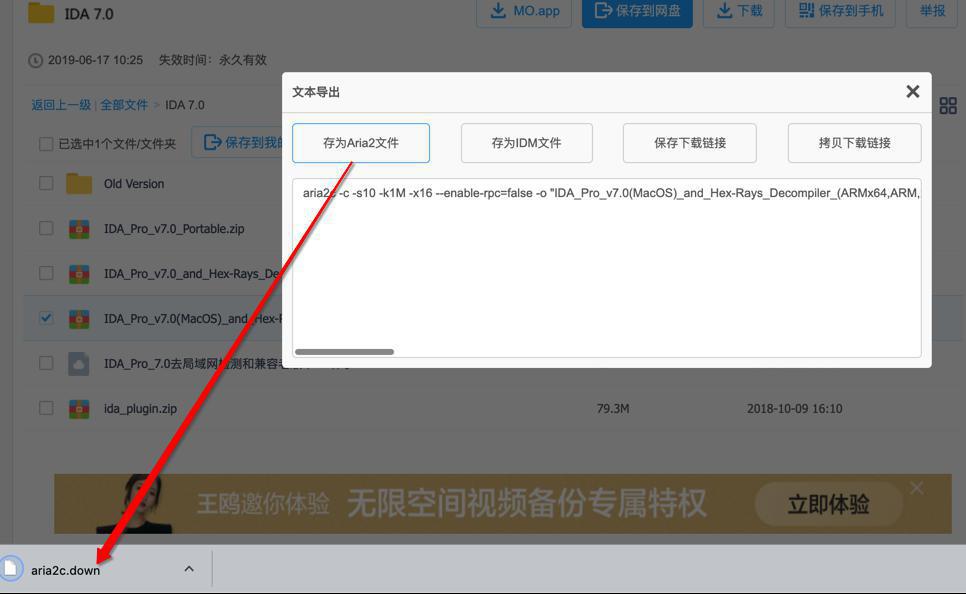
Task: Click the MO.app download button
Action: (524, 11)
